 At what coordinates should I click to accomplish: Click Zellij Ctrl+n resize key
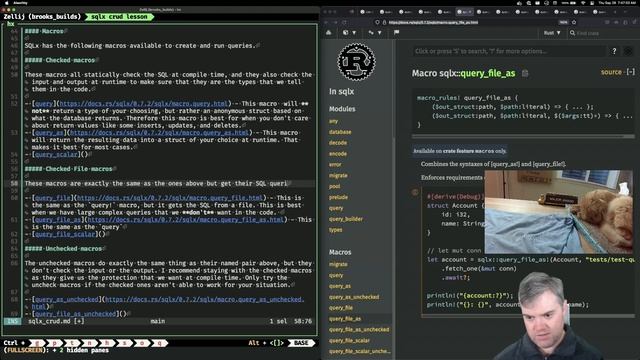click(x=90, y=343)
